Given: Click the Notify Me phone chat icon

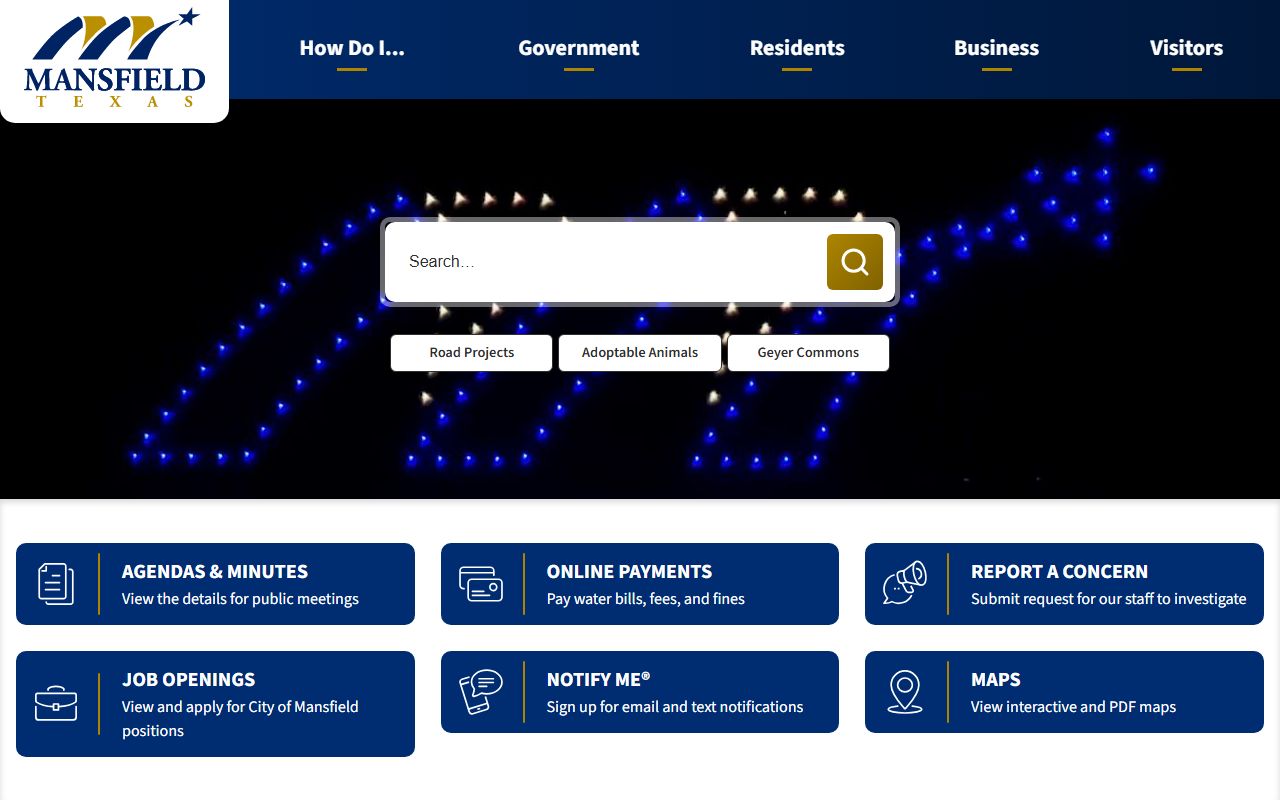Looking at the screenshot, I should [x=480, y=692].
